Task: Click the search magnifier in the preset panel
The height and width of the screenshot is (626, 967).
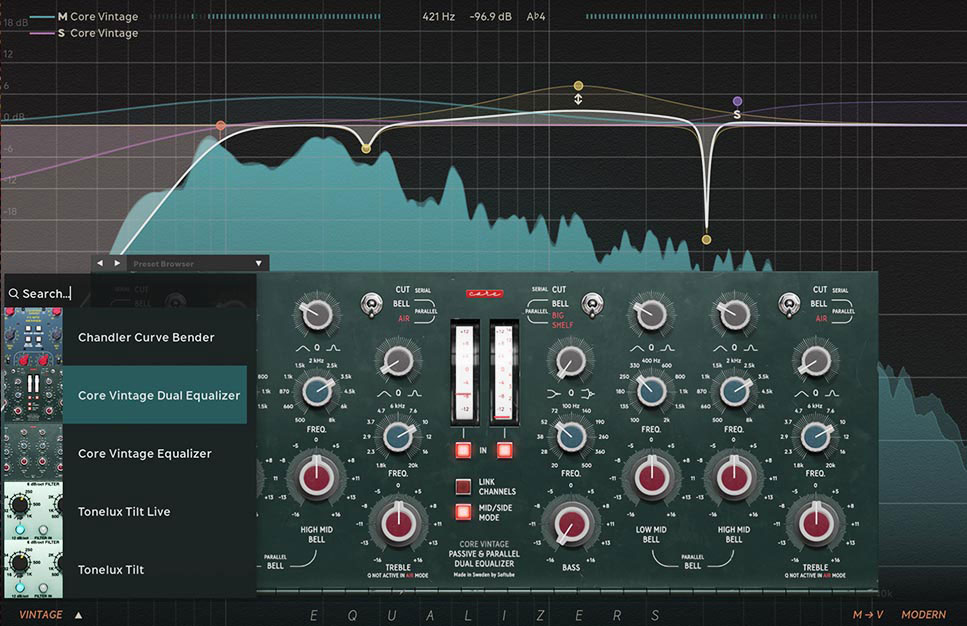Action: click(x=15, y=293)
